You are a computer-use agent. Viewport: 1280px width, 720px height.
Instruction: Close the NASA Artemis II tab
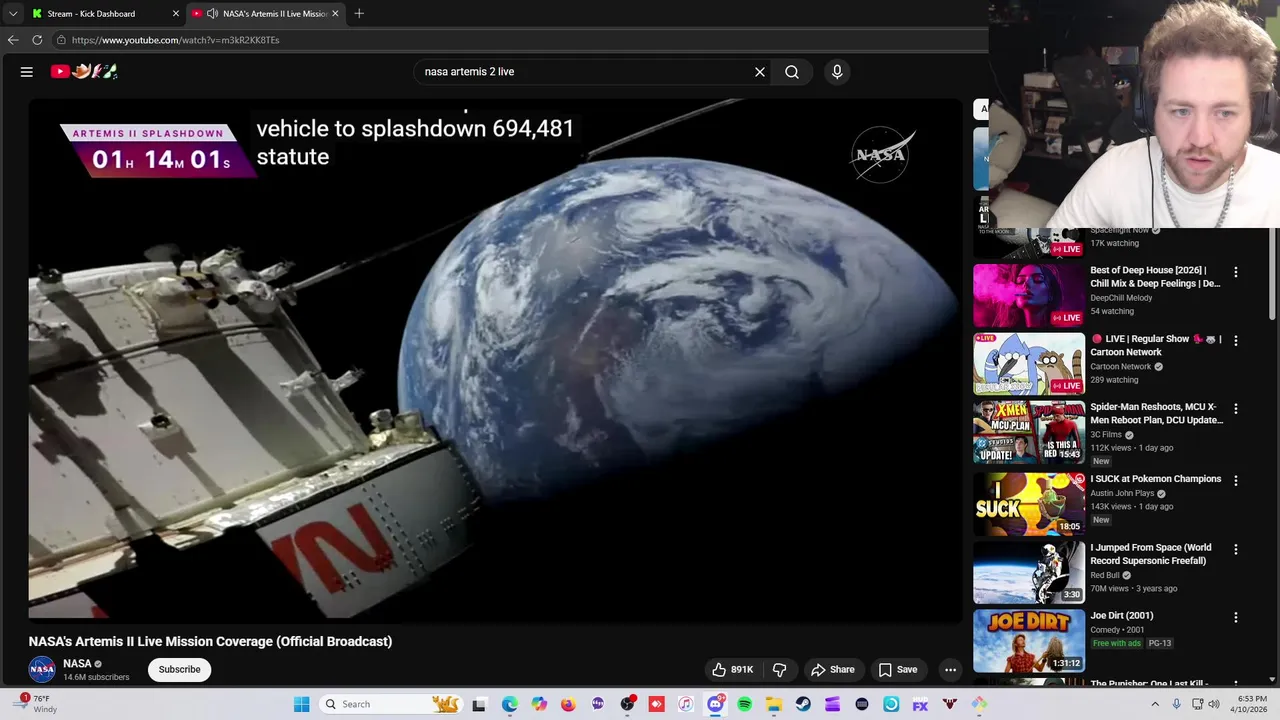(x=335, y=14)
